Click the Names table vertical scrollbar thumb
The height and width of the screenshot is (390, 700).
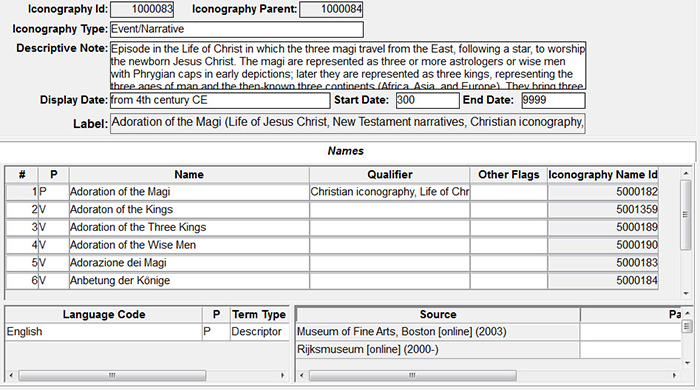[x=686, y=215]
